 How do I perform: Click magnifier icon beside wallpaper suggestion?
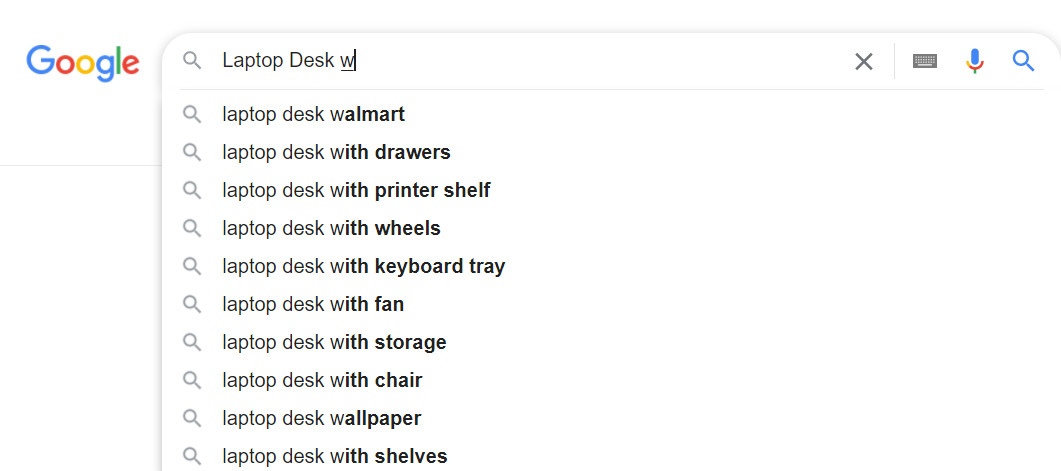(x=192, y=418)
